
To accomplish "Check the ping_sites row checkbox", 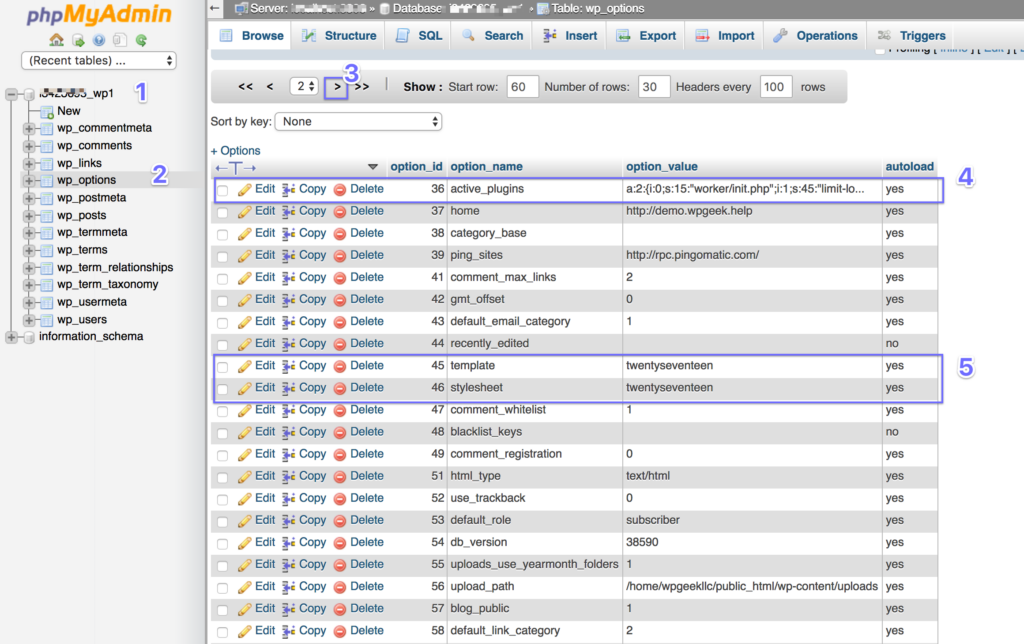I will click(x=223, y=257).
